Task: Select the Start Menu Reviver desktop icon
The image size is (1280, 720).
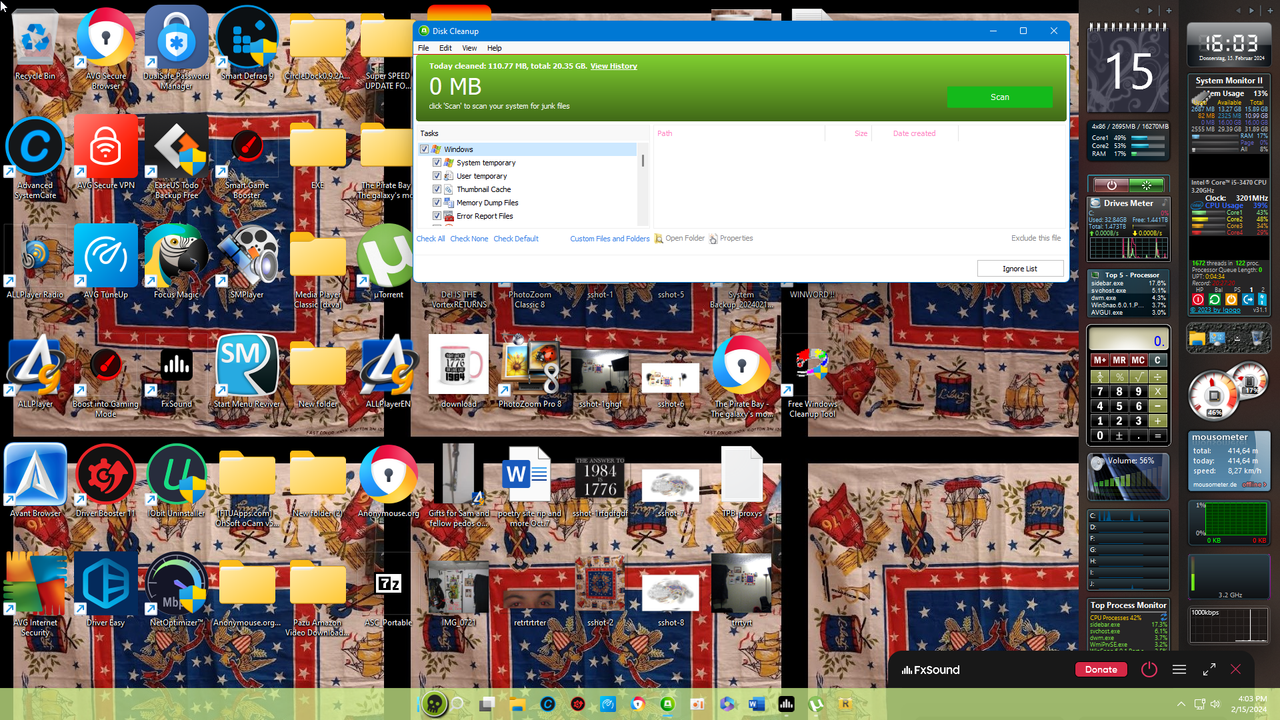Action: click(x=246, y=372)
